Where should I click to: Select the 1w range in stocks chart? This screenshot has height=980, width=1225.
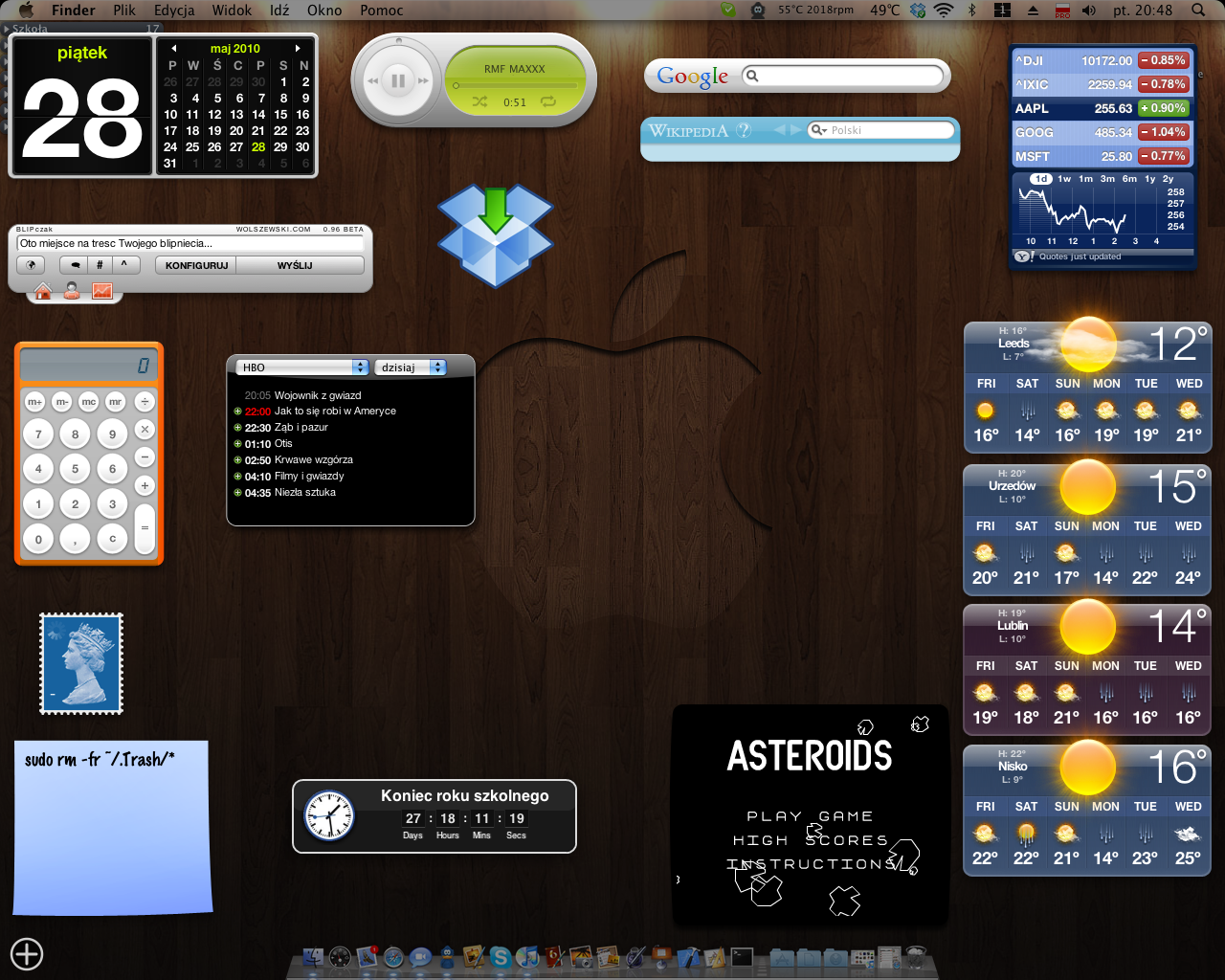tap(1064, 179)
